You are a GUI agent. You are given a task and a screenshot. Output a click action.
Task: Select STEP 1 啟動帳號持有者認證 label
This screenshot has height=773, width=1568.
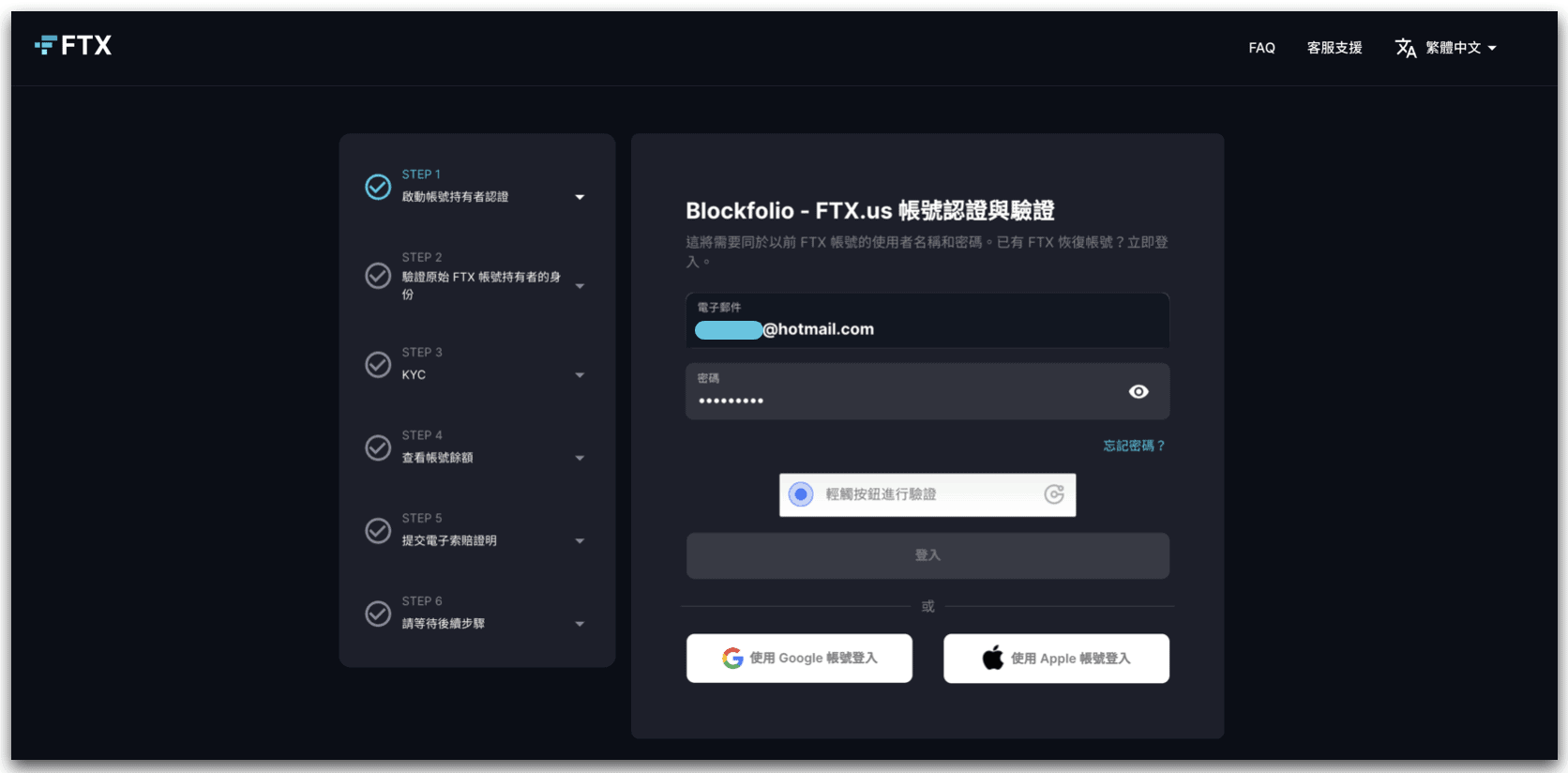coord(455,197)
